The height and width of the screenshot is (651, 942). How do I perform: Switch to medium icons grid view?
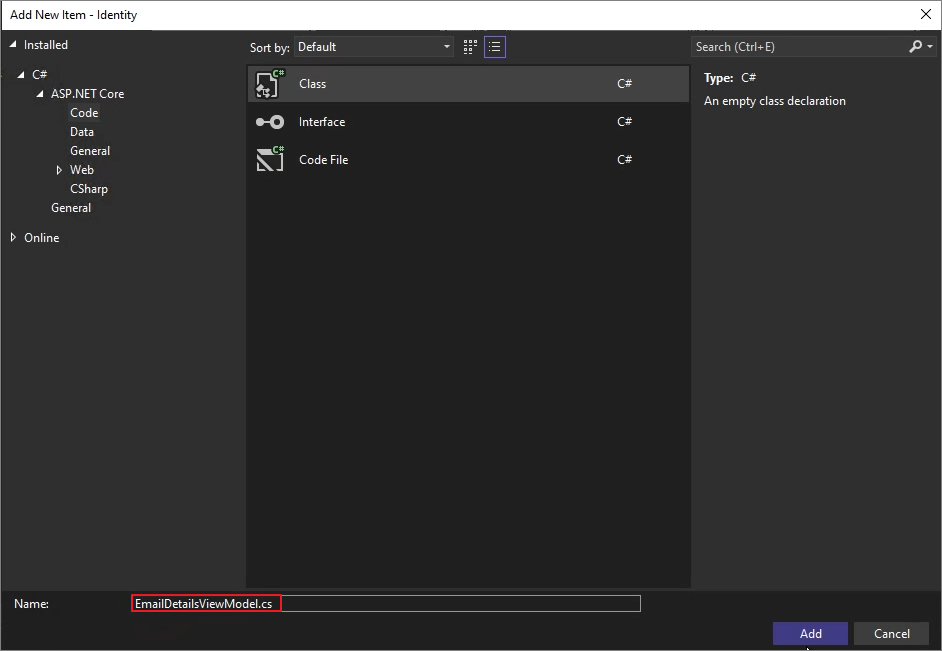pos(470,47)
